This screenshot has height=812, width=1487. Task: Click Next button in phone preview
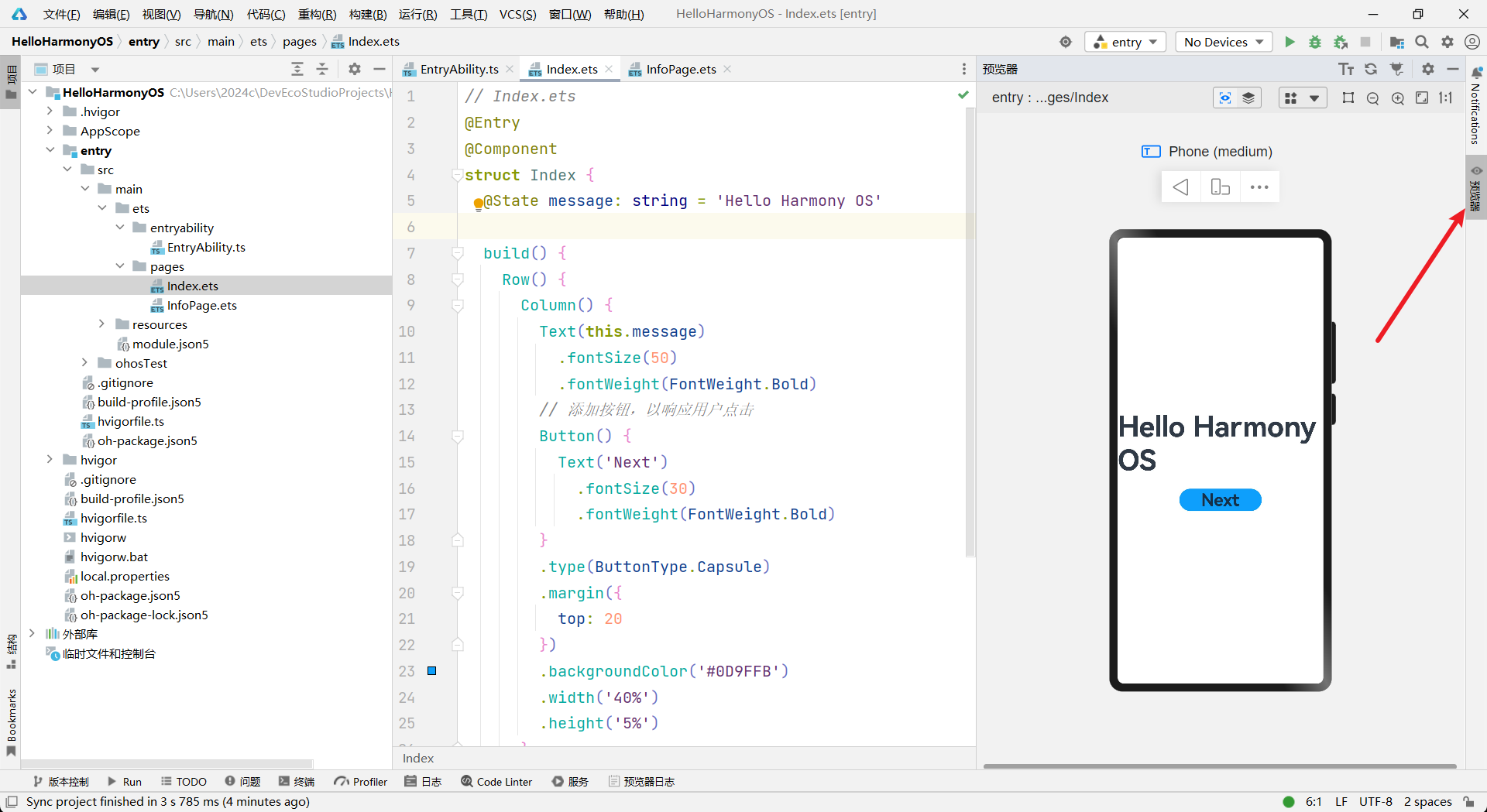coord(1220,500)
